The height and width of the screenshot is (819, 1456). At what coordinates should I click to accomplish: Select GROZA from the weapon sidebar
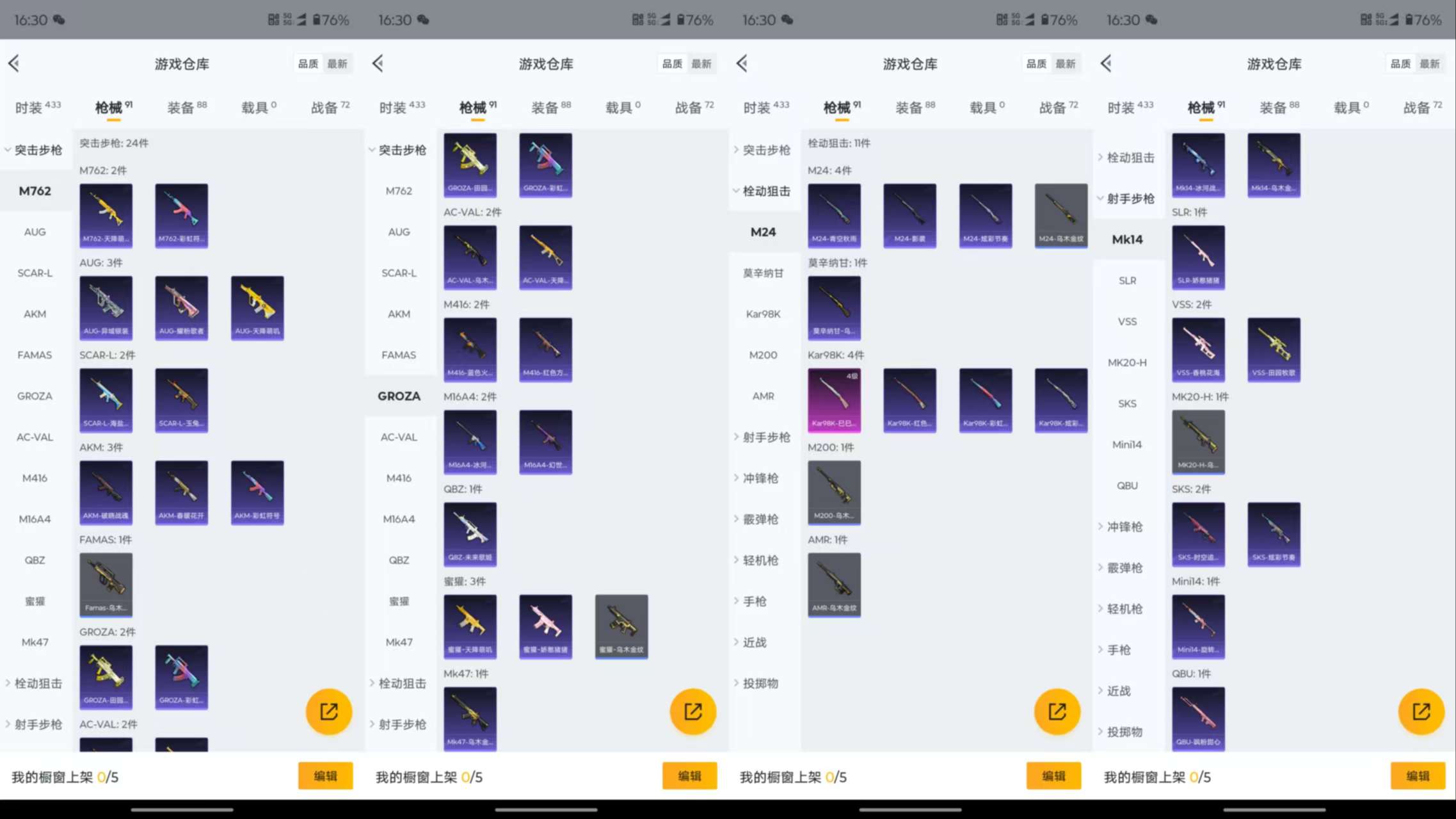[399, 396]
